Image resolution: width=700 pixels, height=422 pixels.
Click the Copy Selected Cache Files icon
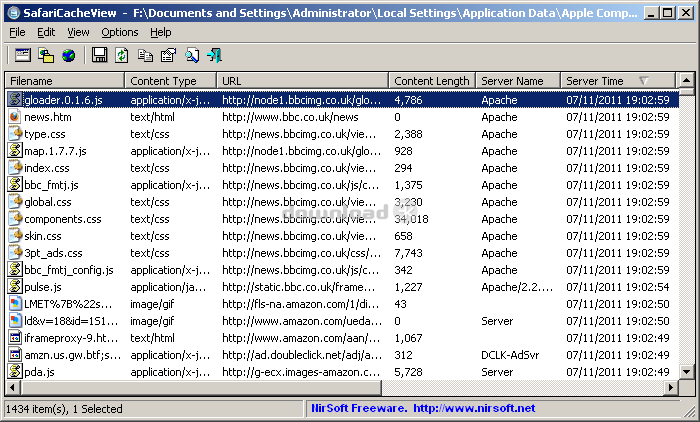[x=46, y=55]
